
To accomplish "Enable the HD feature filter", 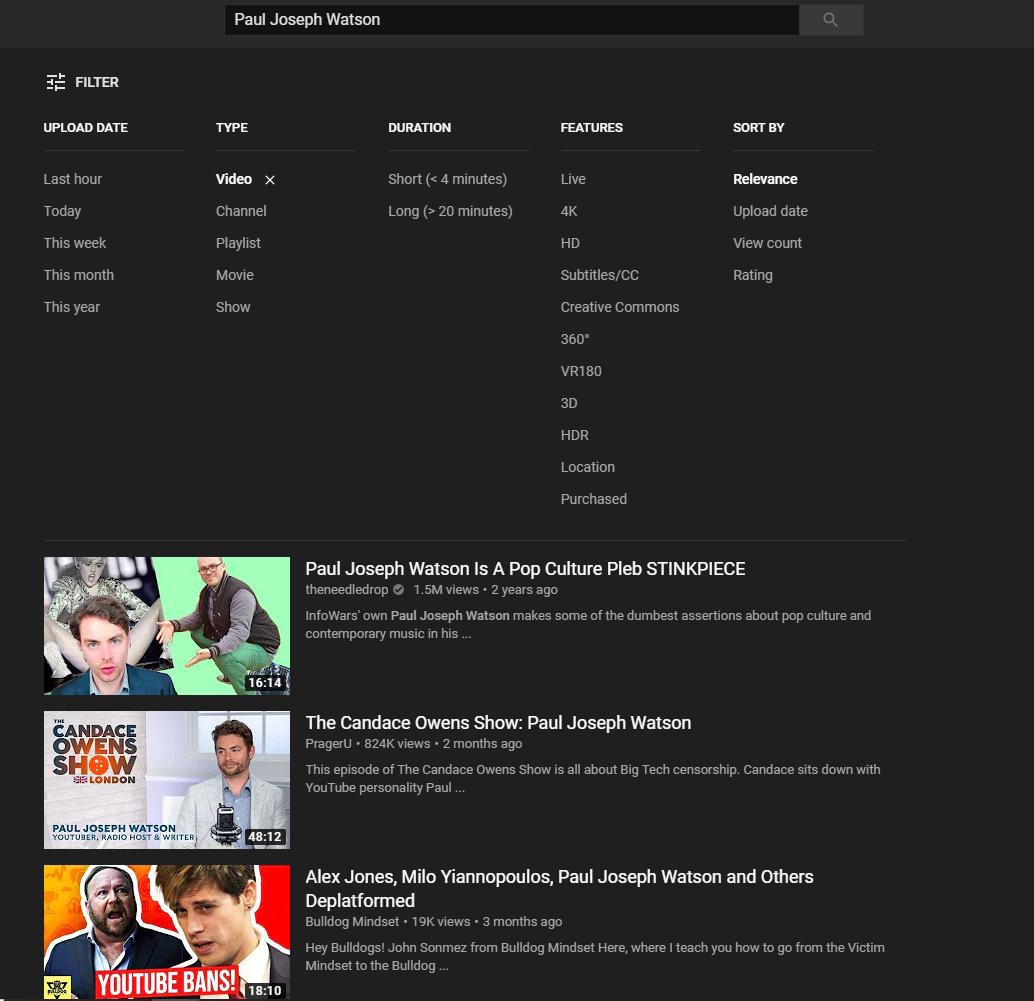I will [570, 243].
